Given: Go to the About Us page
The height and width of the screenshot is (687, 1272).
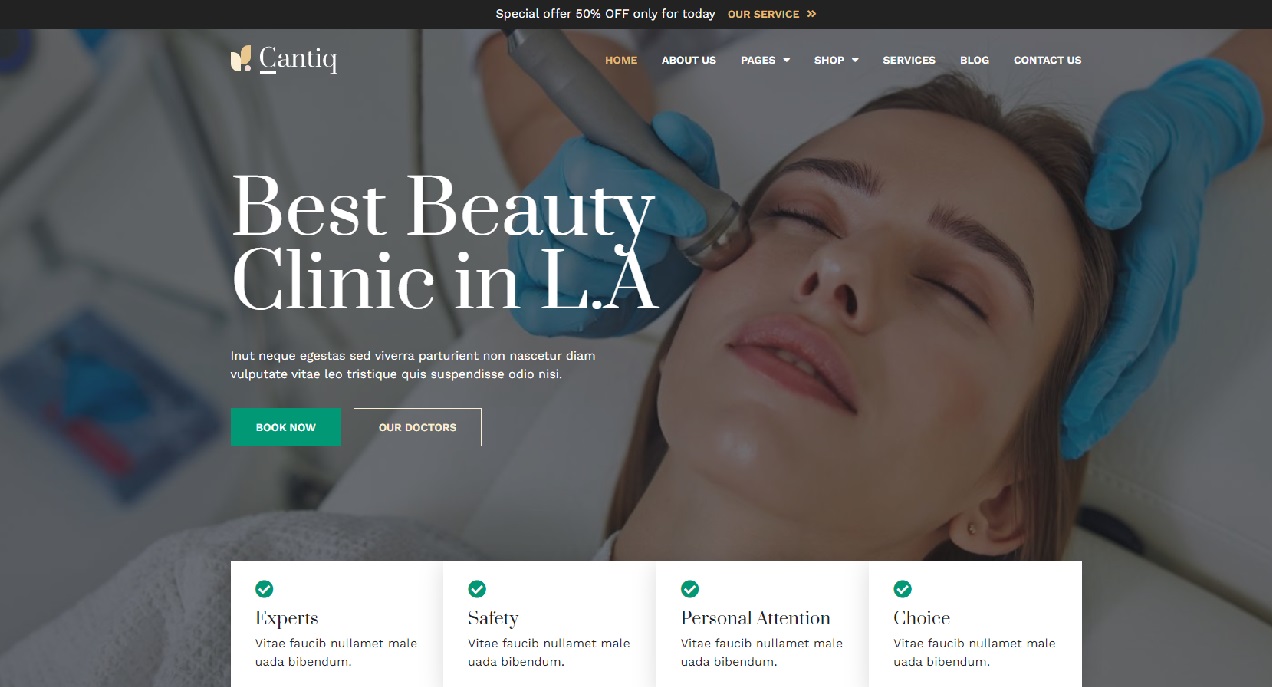Looking at the screenshot, I should (689, 60).
